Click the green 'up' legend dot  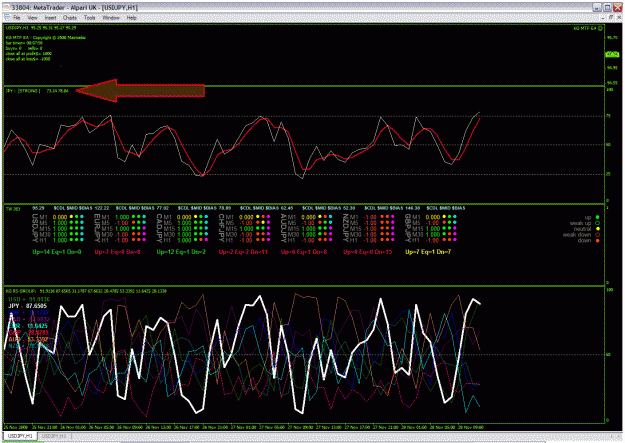pyautogui.click(x=597, y=217)
